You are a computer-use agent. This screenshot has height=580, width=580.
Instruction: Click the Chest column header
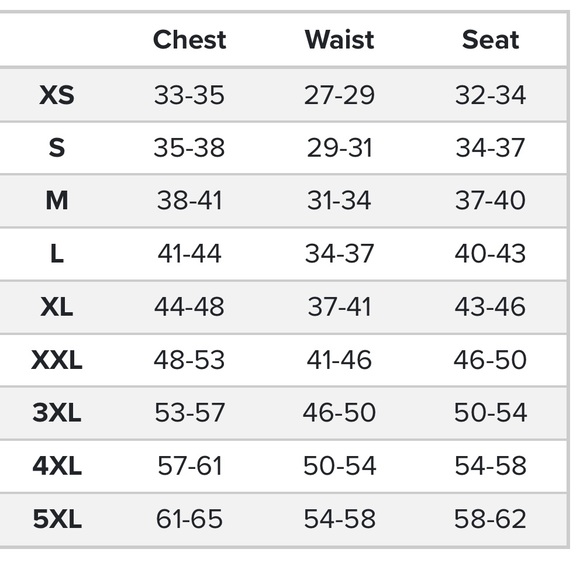pyautogui.click(x=189, y=40)
